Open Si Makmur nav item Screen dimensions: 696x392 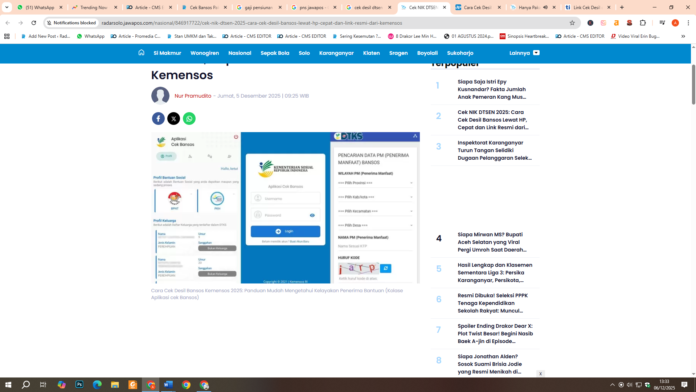click(167, 53)
